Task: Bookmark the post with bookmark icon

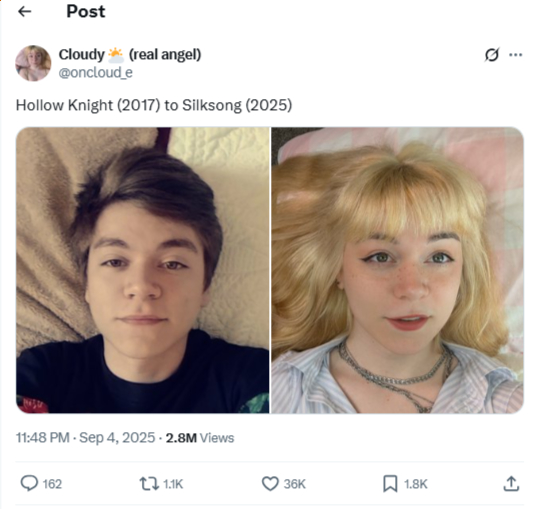Action: pos(390,484)
